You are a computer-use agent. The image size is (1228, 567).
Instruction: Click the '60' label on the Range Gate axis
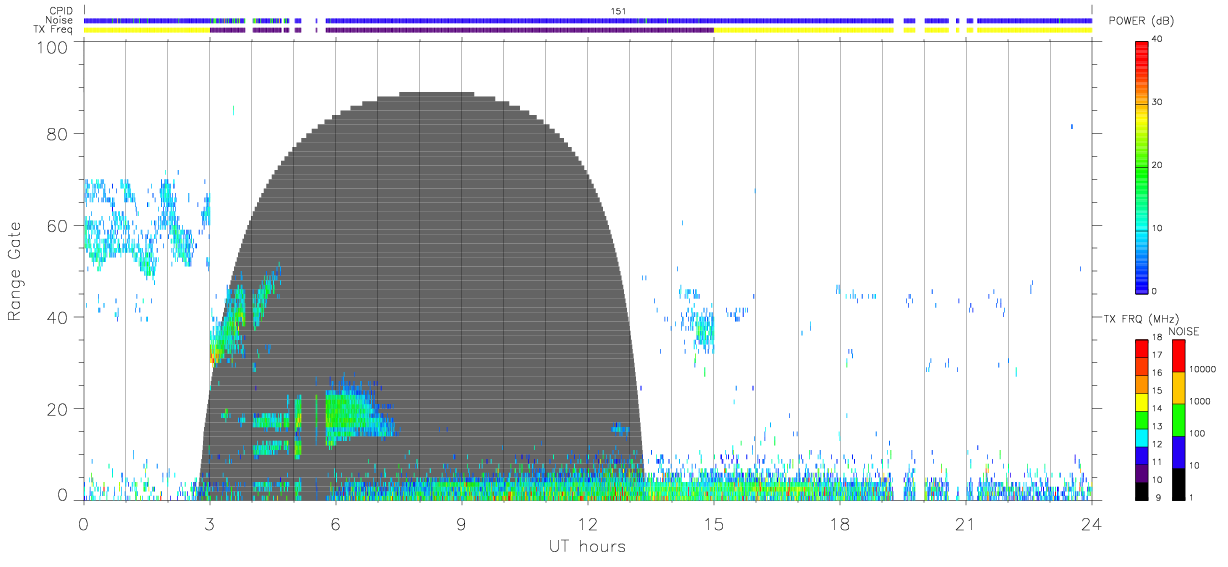point(57,226)
